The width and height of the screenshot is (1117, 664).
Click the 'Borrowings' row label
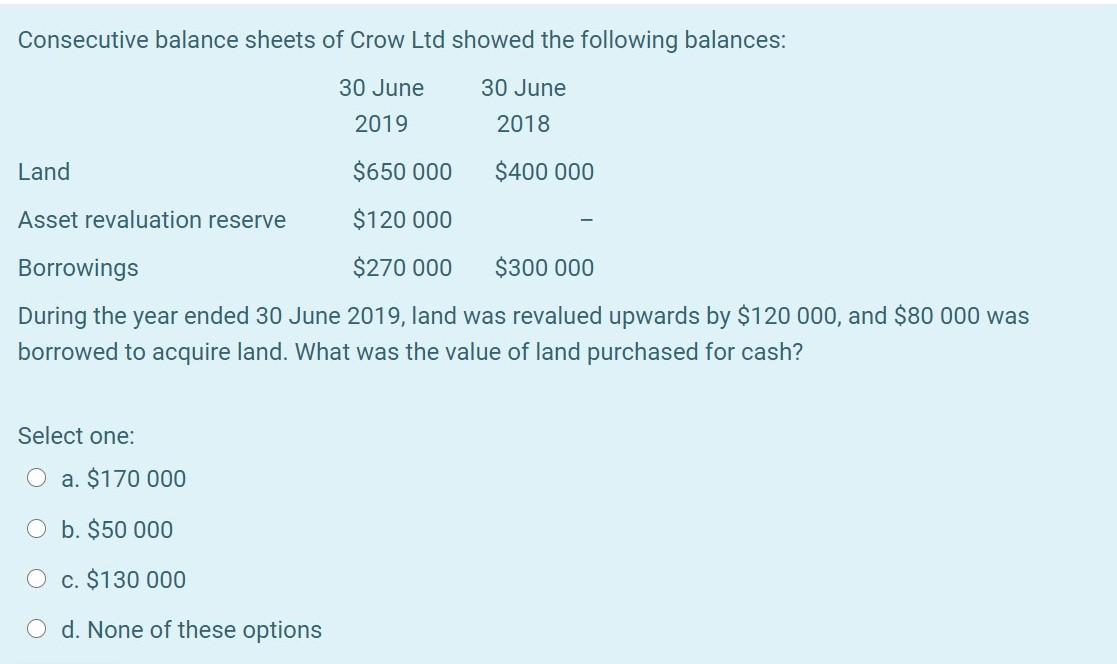click(78, 268)
